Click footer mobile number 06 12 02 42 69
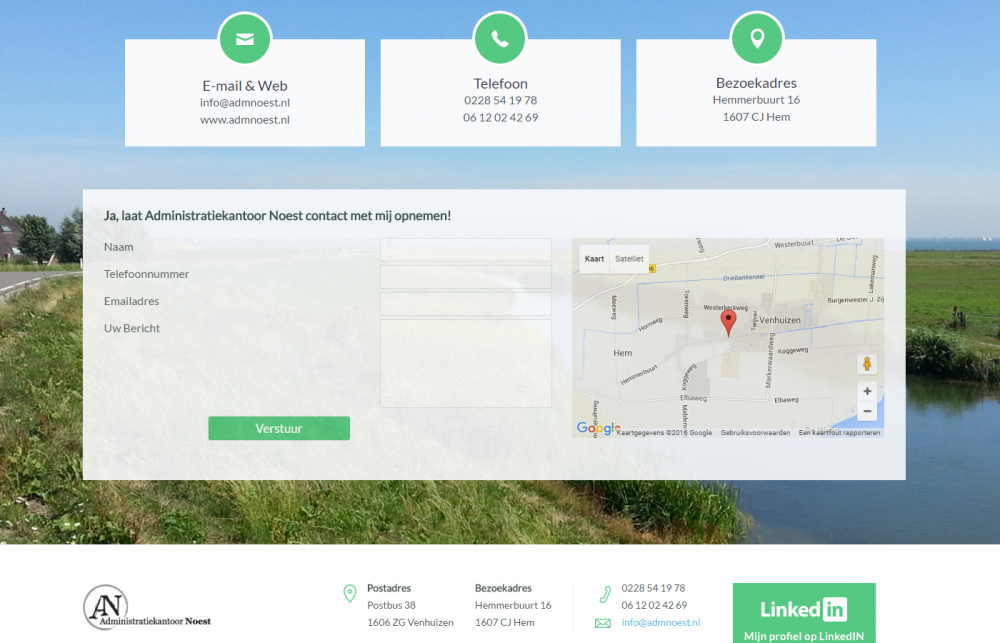Screen dimensions: 1000x643 654,605
